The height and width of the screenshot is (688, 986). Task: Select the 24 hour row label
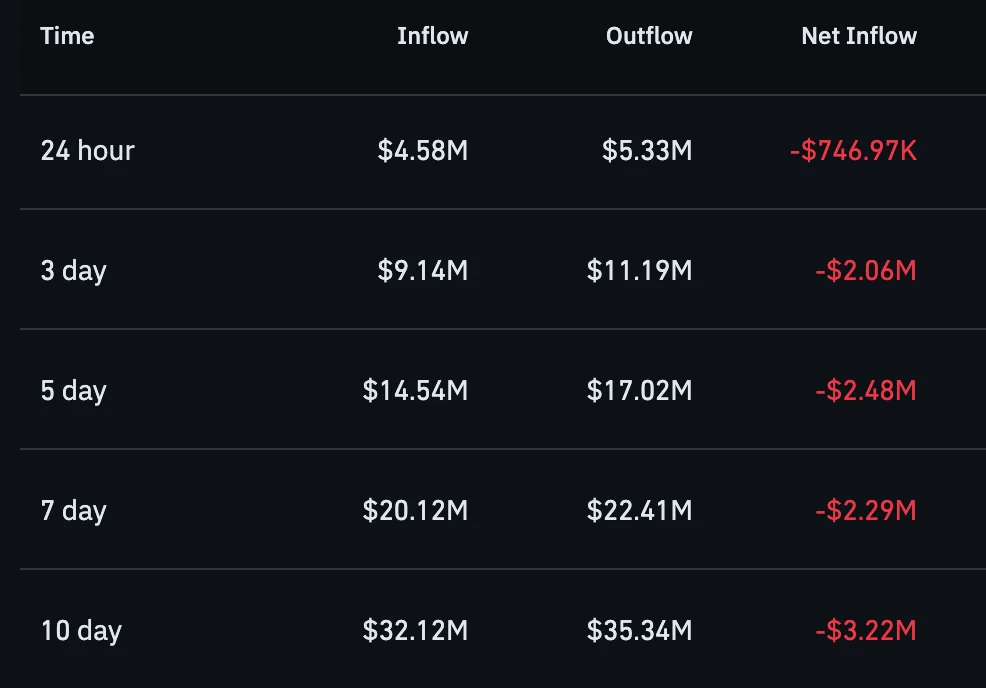(x=87, y=151)
